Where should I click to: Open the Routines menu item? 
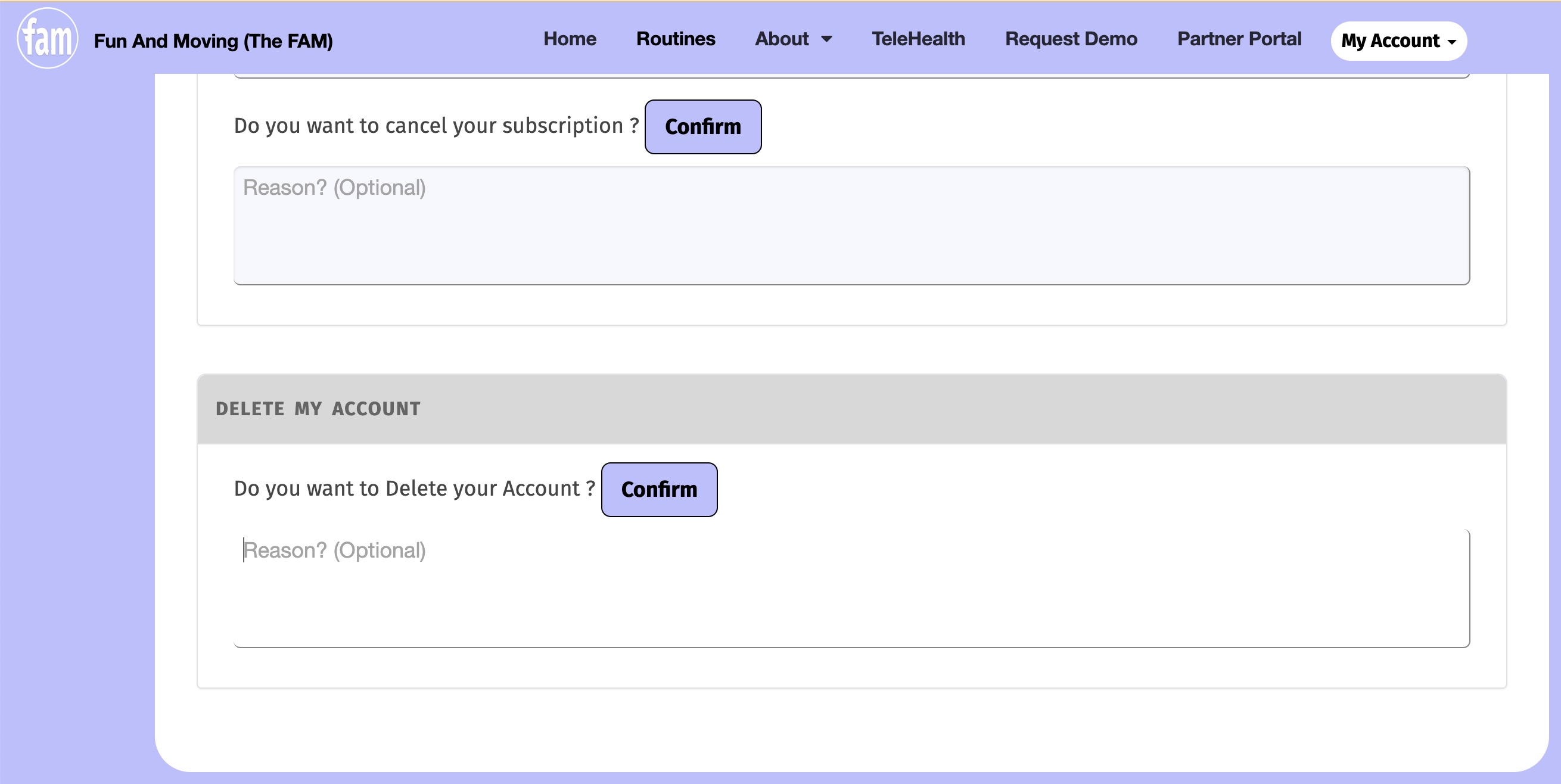coord(676,39)
